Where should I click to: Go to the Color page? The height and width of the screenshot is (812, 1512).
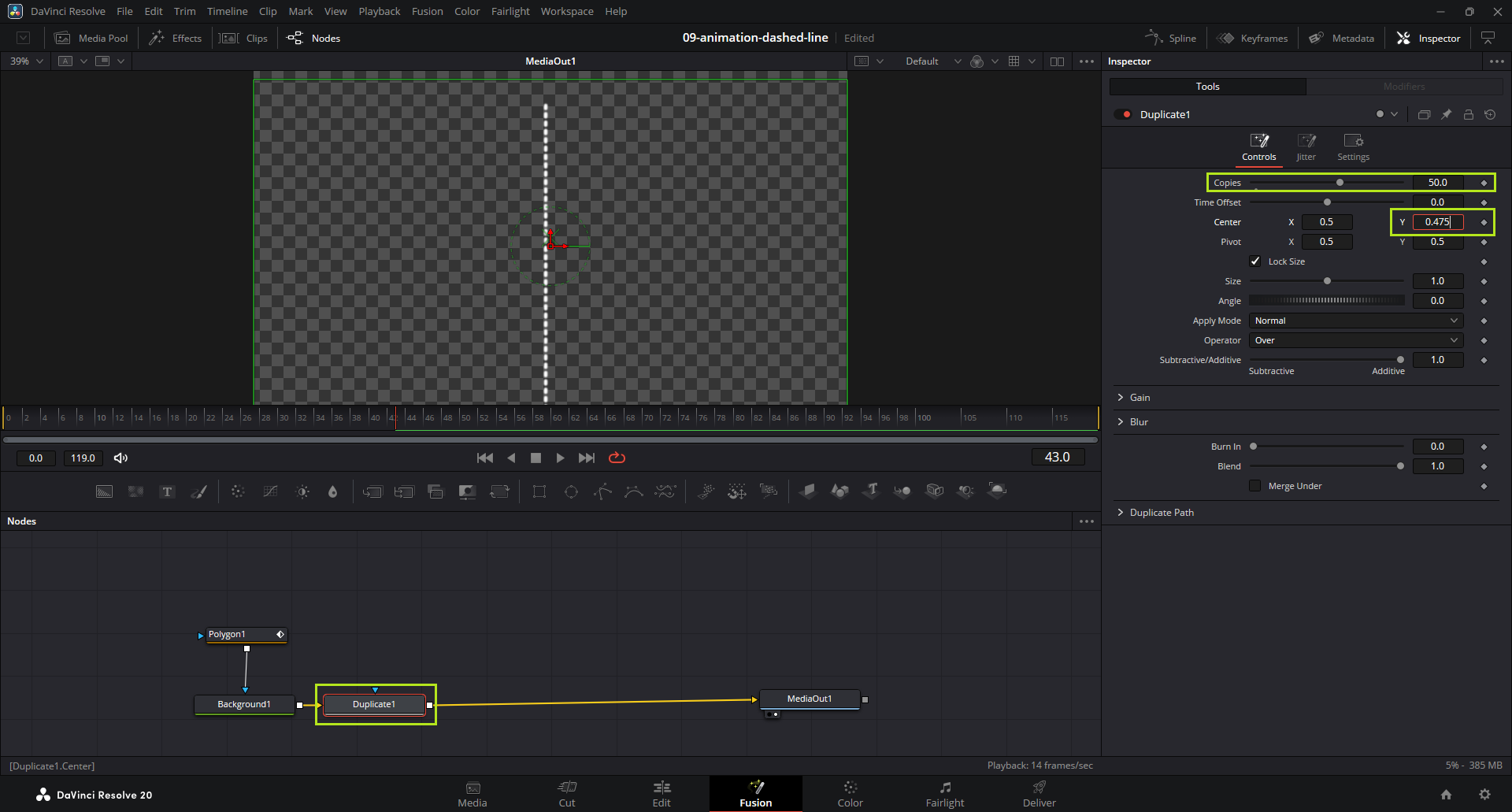click(x=850, y=793)
